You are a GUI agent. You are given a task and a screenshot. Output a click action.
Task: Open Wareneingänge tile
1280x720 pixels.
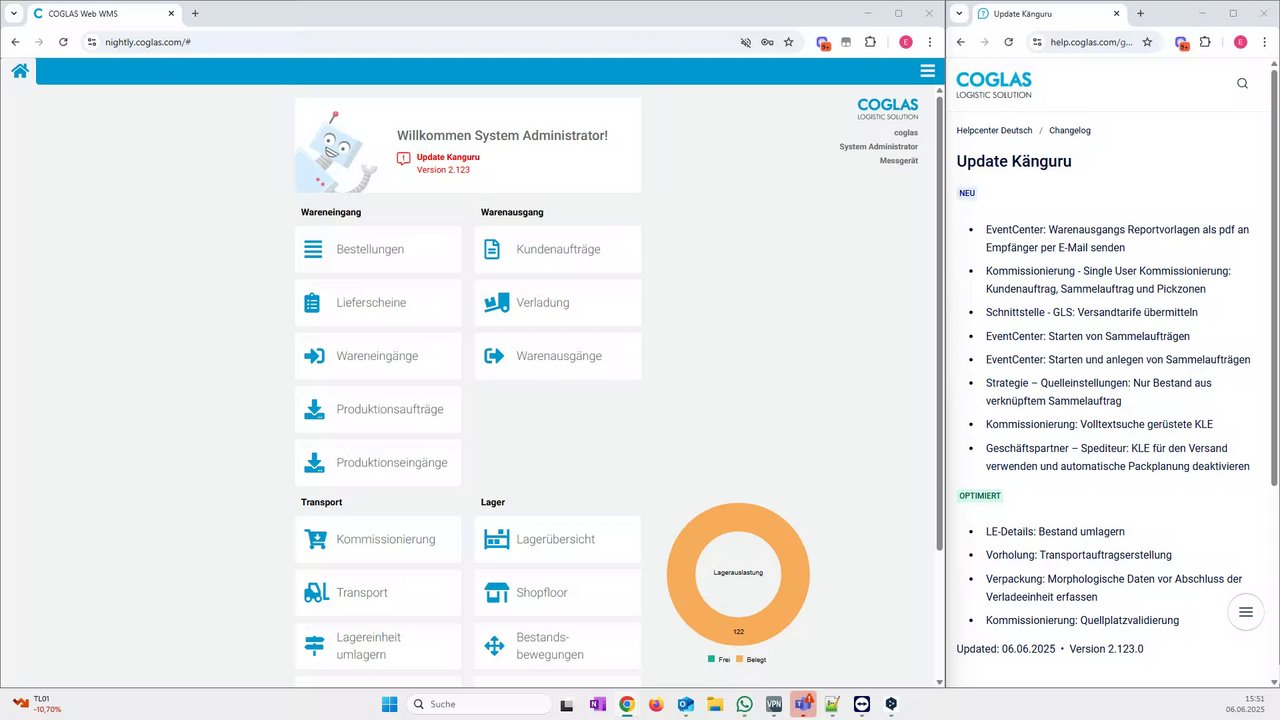tap(378, 356)
